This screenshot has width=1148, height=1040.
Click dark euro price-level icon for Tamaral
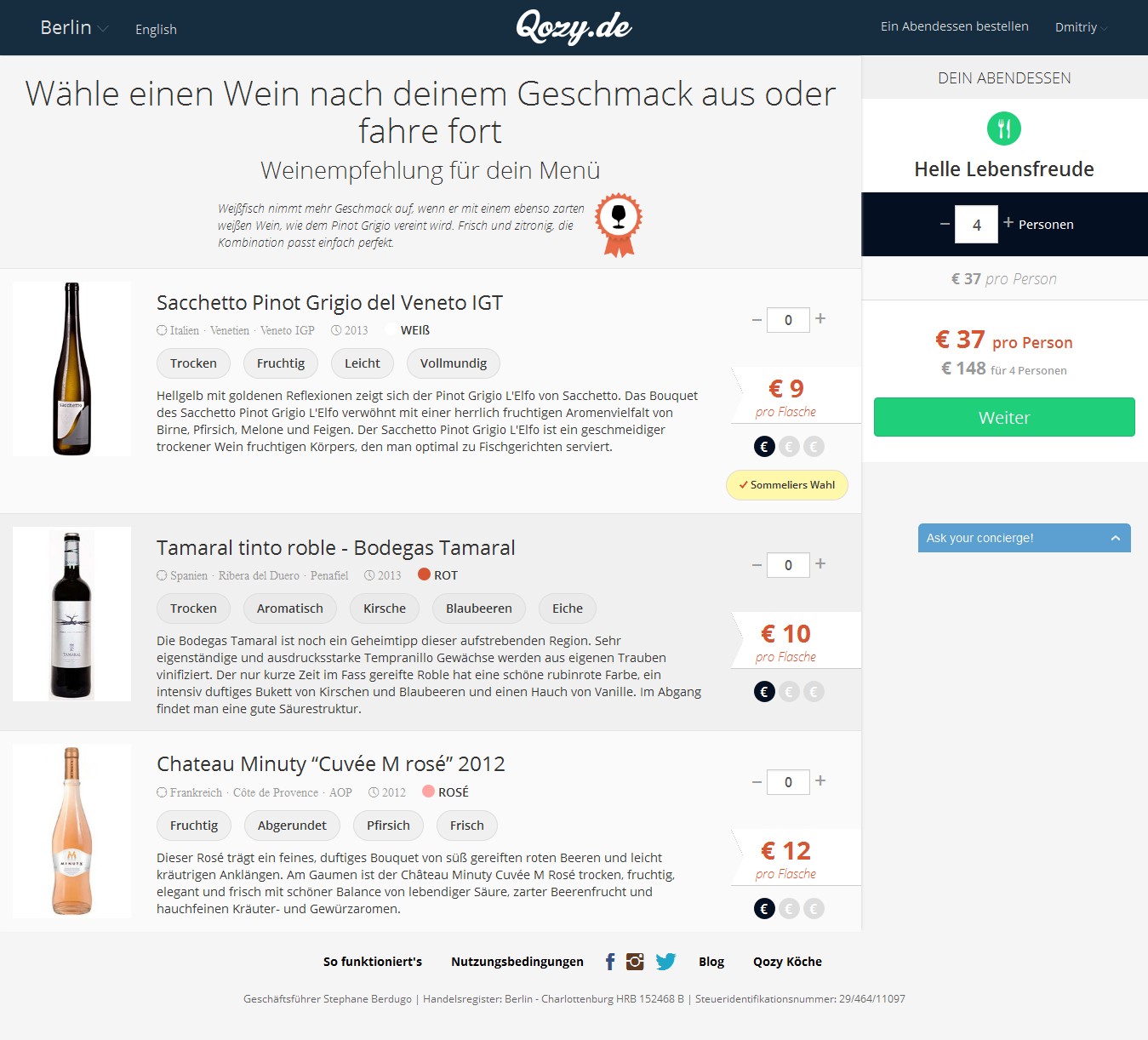tap(764, 691)
